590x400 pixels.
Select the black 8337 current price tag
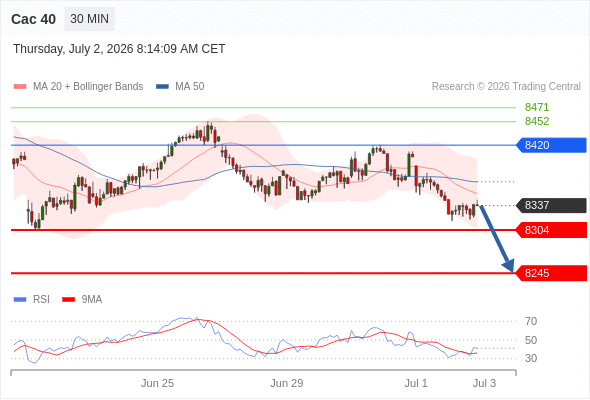click(x=551, y=205)
